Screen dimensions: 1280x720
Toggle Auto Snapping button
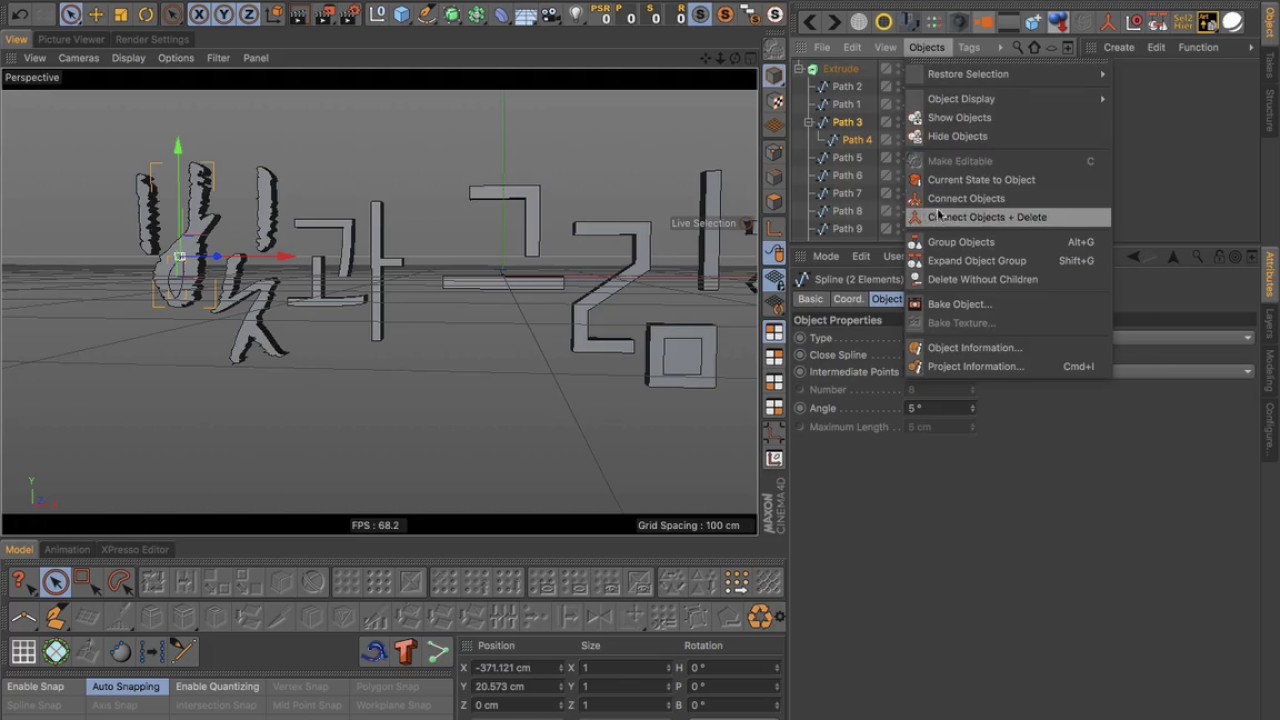(x=126, y=687)
